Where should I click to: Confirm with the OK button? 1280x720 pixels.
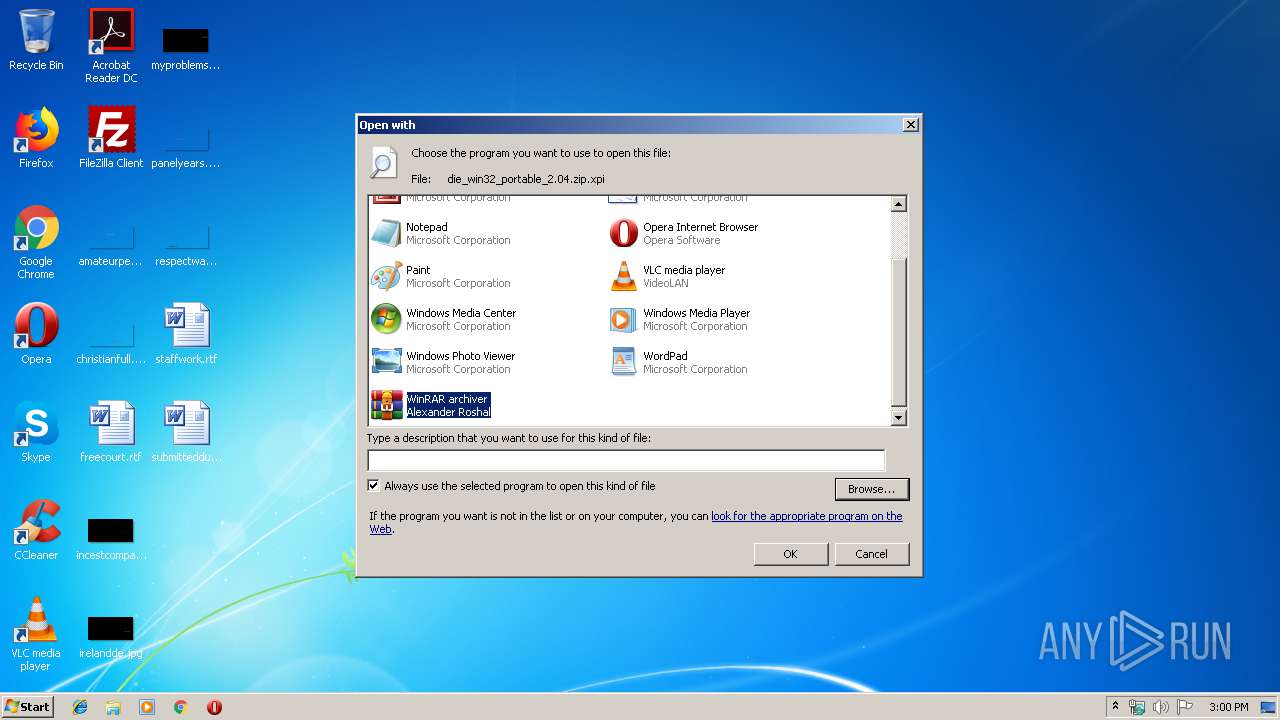coord(790,554)
